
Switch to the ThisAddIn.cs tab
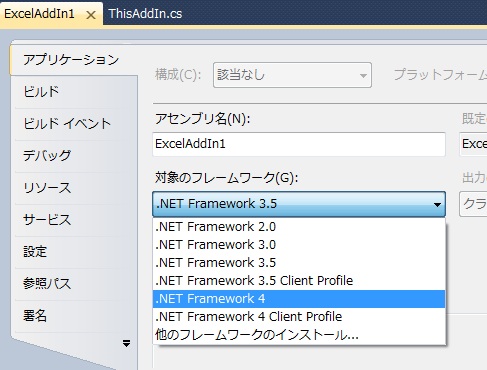(145, 14)
